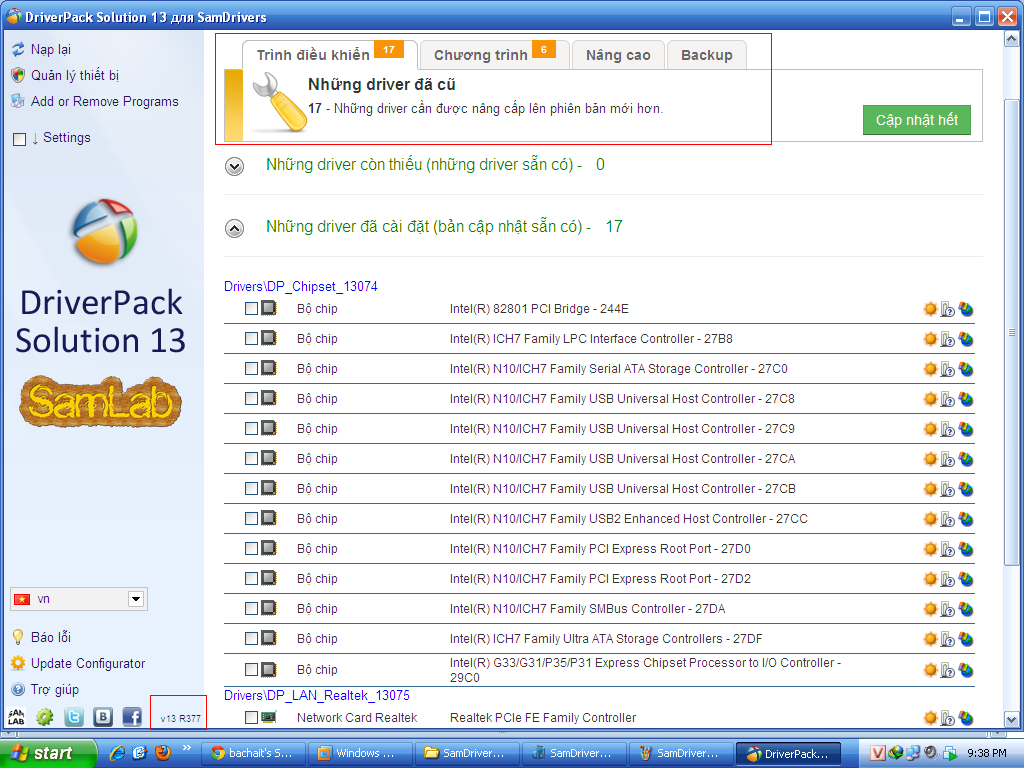Open the Drivers\DP_Chipset_13074 link
The image size is (1024, 768).
click(x=300, y=287)
